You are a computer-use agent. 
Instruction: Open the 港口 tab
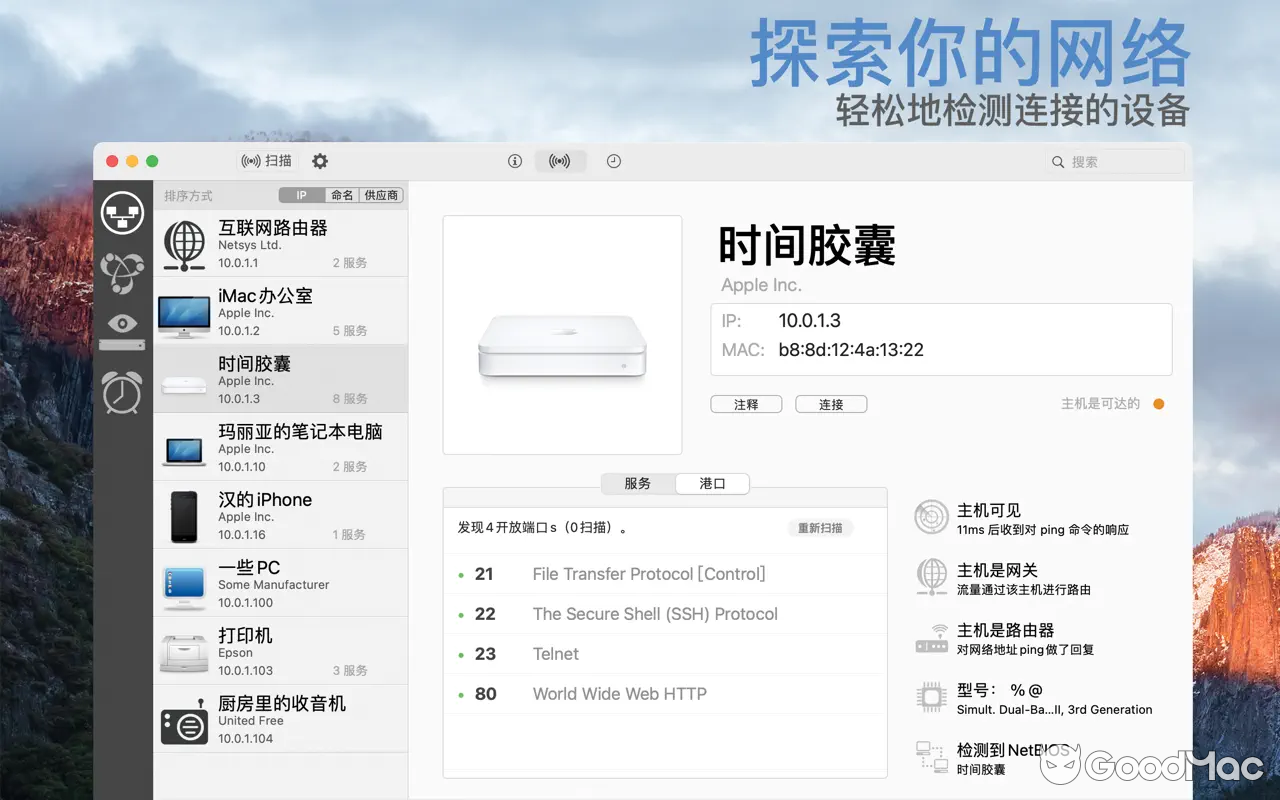click(712, 483)
